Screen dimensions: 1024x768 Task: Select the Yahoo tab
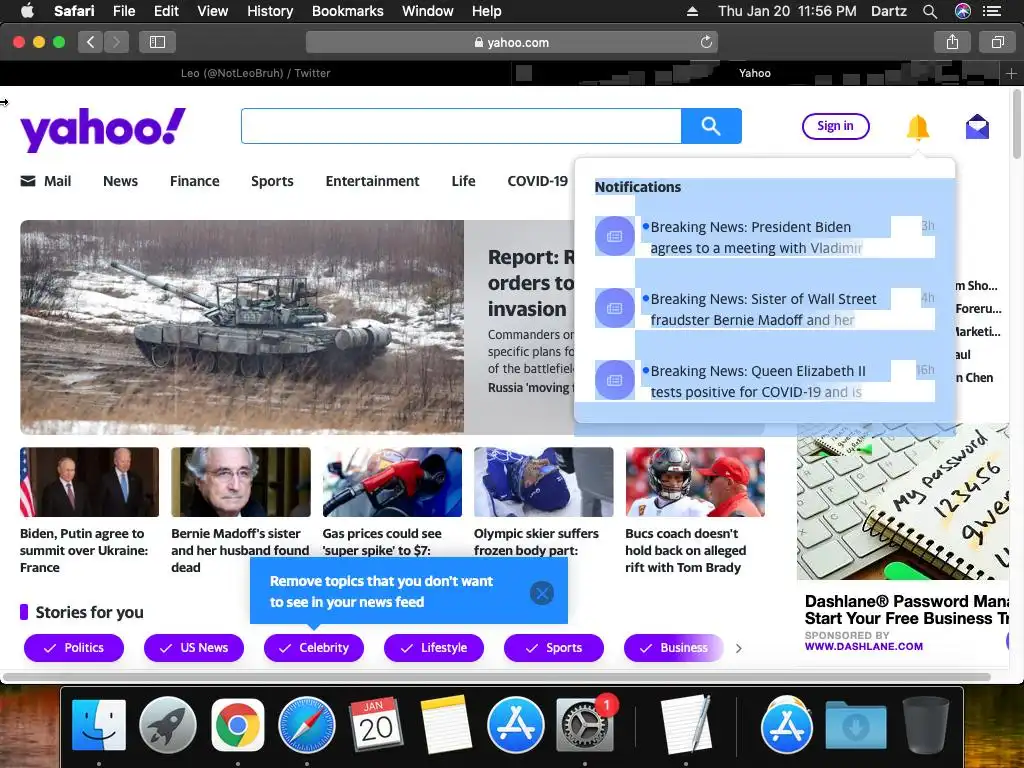[x=755, y=73]
